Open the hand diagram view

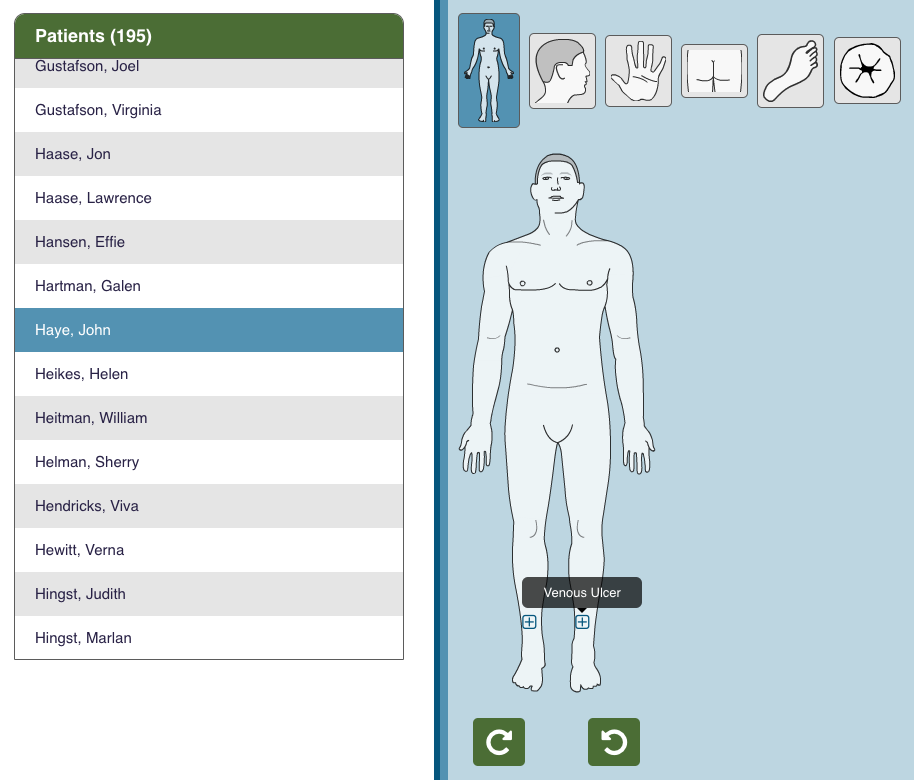638,71
